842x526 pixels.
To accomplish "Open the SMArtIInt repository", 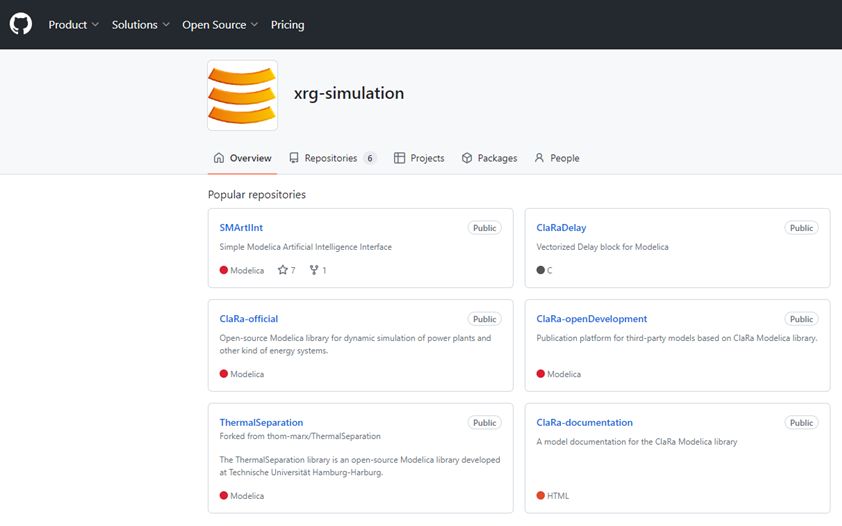I will click(241, 228).
